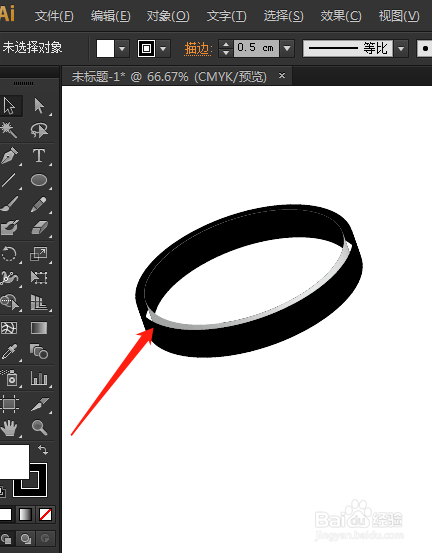
Task: Select the Zoom tool
Action: click(x=39, y=428)
